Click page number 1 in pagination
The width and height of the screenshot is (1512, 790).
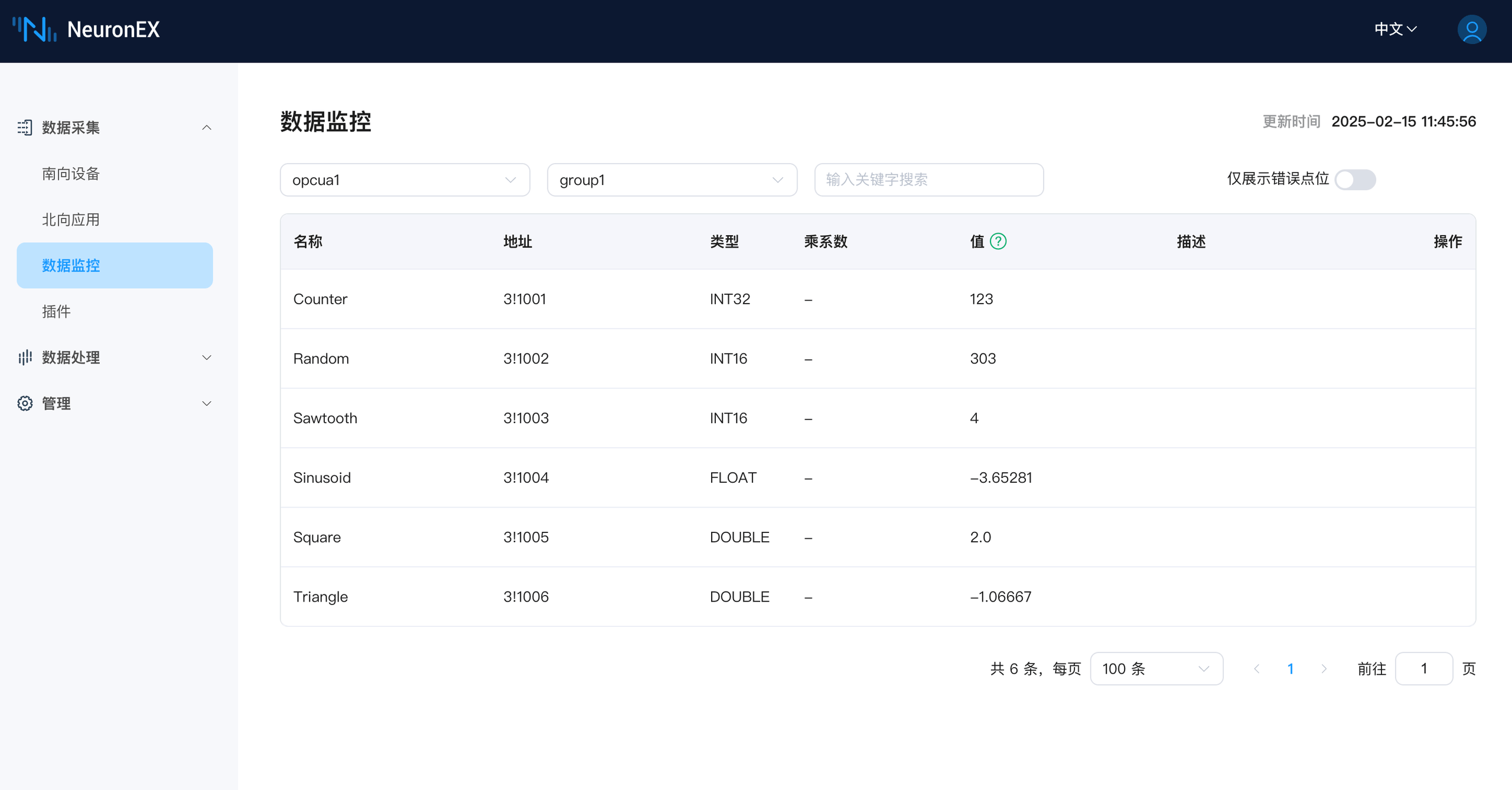(1291, 668)
